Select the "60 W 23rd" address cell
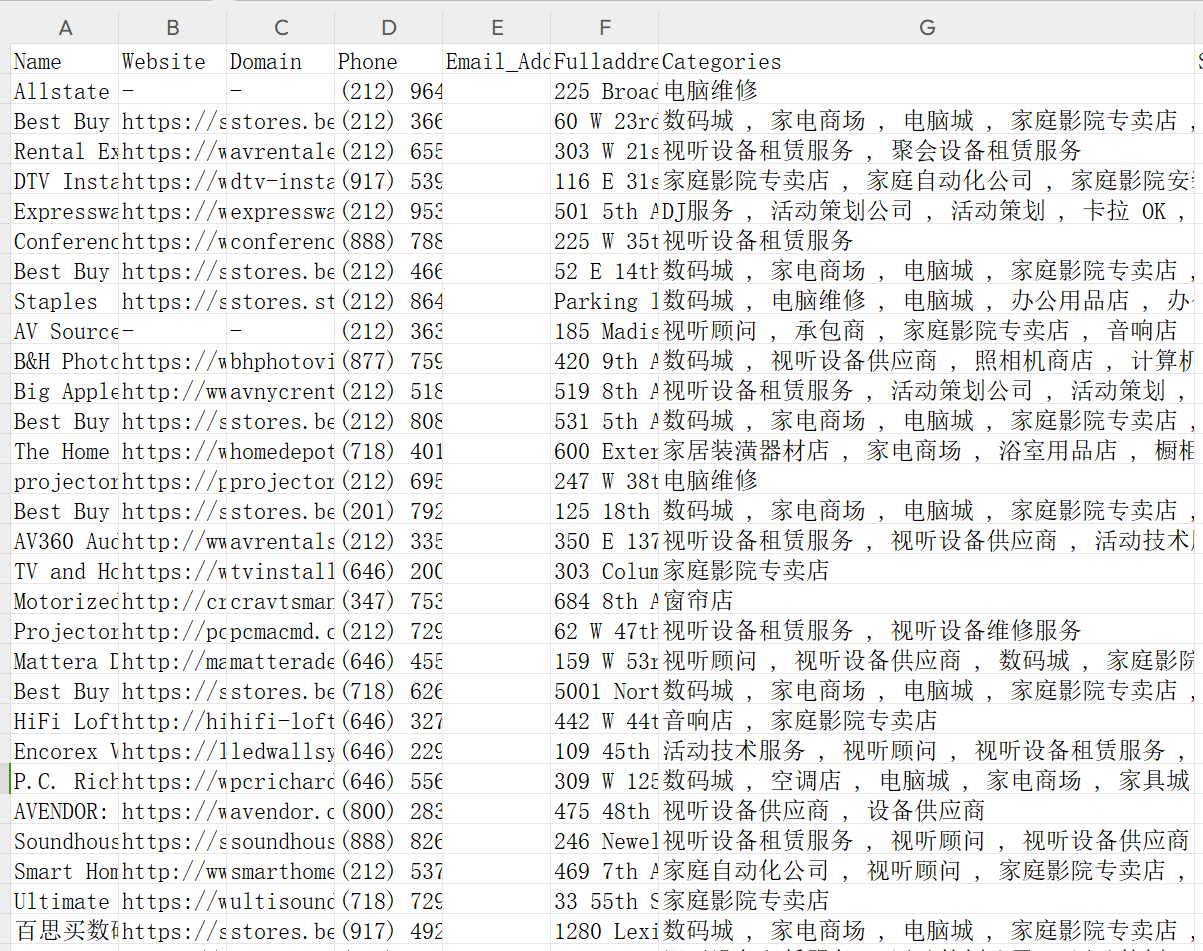Viewport: 1203px width, 951px height. pyautogui.click(x=605, y=121)
